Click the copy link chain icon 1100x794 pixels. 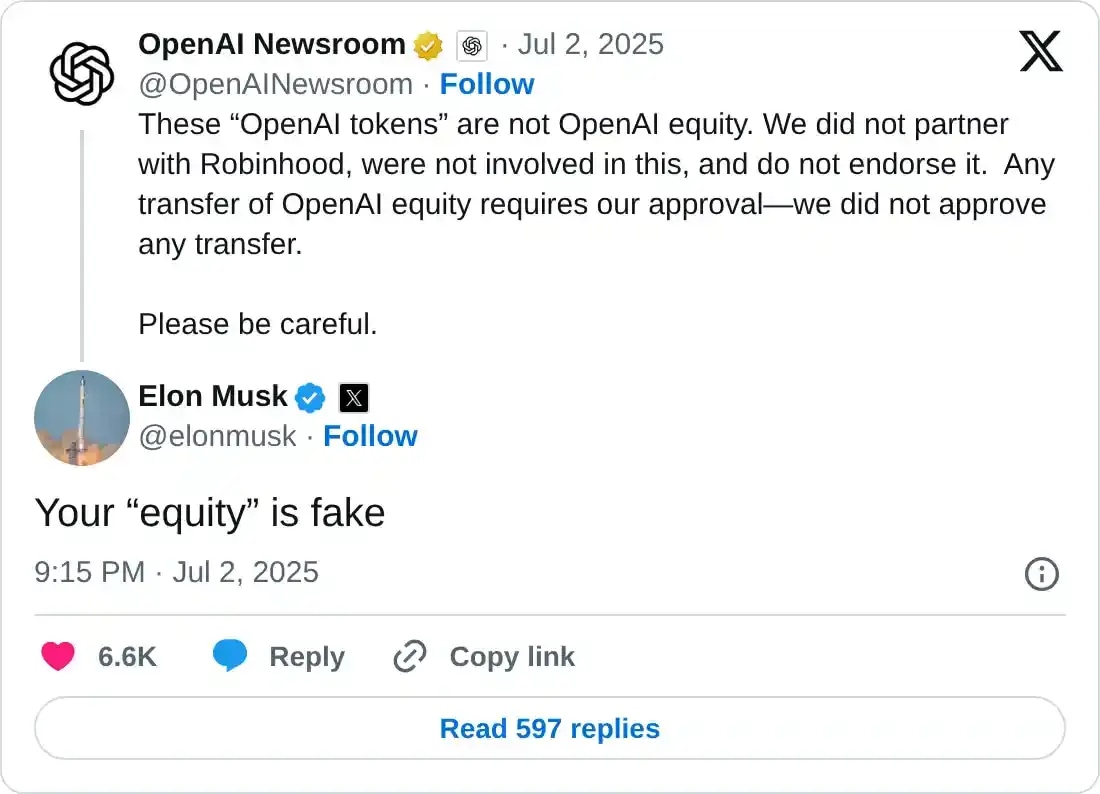(408, 656)
